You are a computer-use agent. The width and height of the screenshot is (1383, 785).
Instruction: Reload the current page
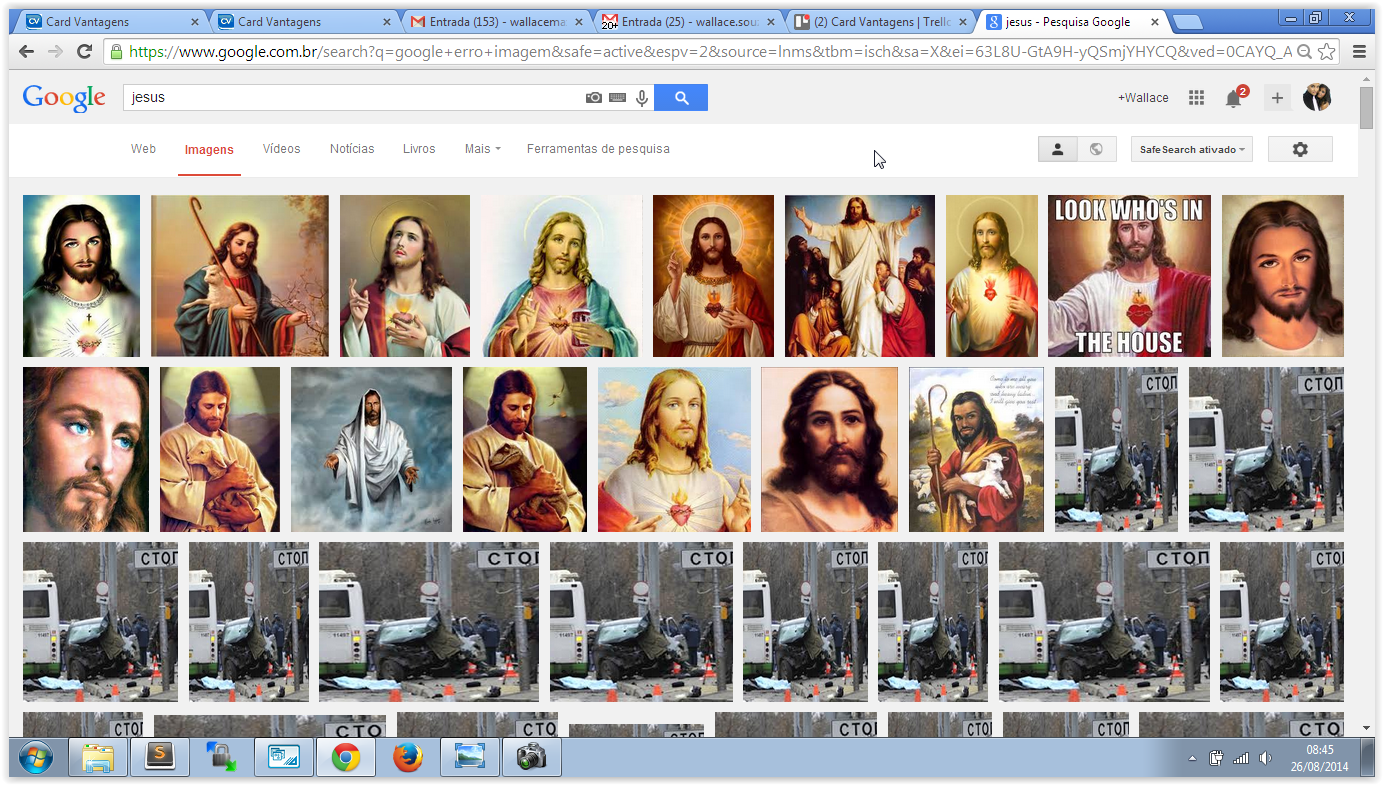[85, 51]
